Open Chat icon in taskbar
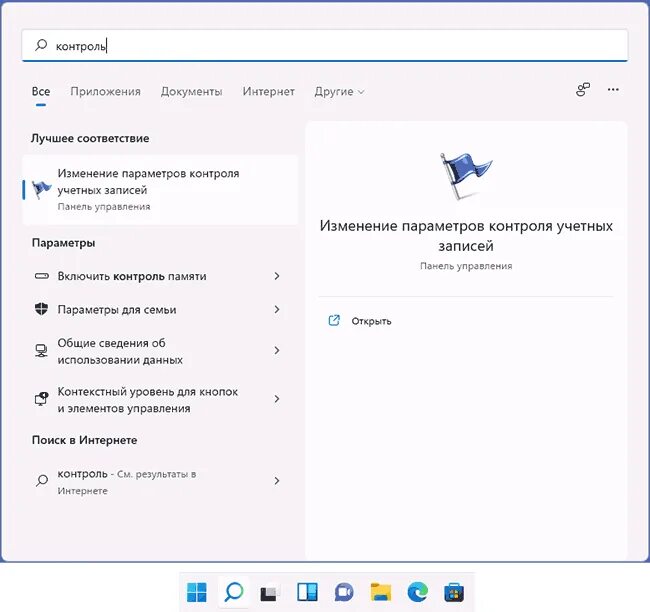 pyautogui.click(x=344, y=593)
